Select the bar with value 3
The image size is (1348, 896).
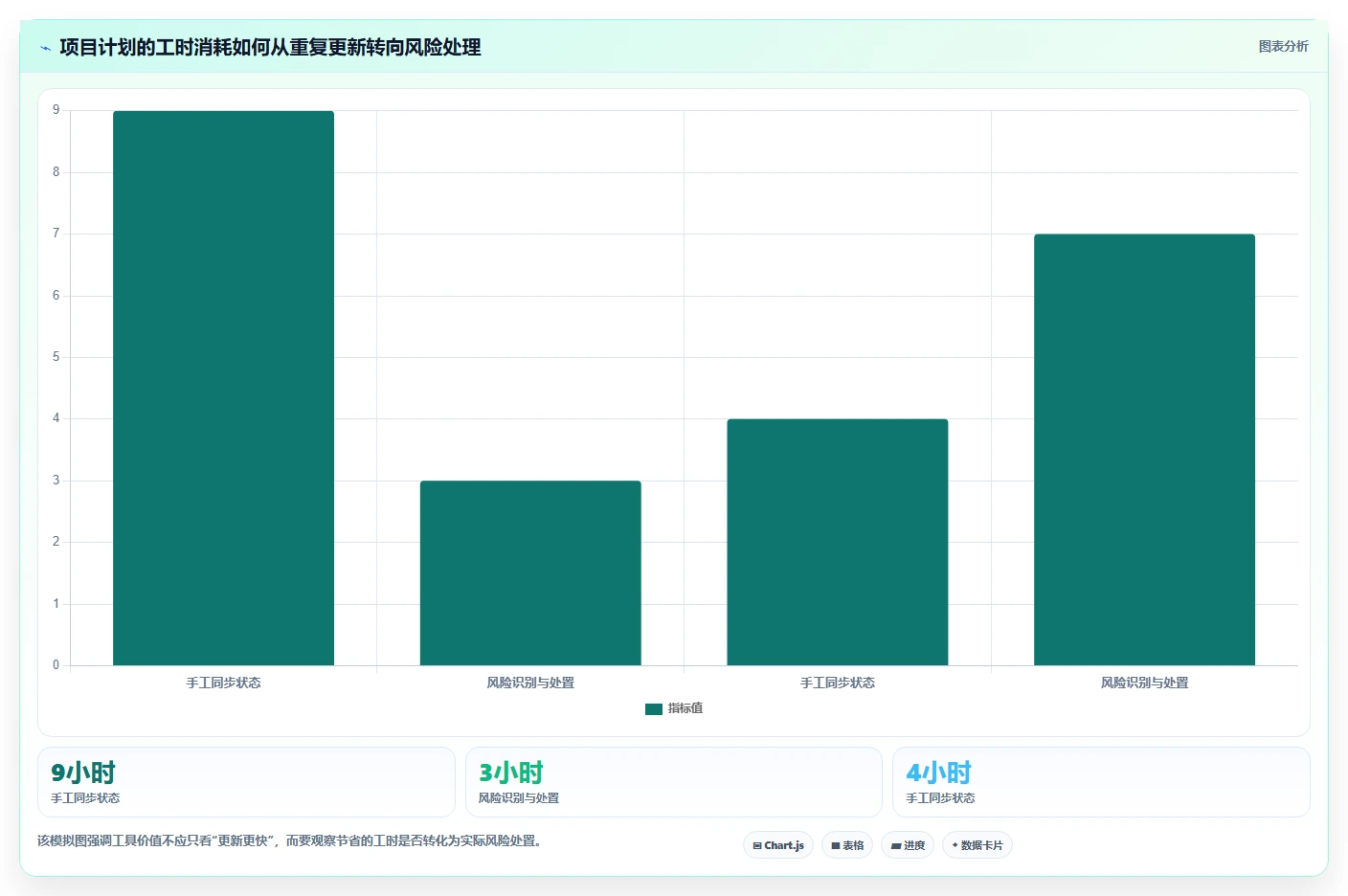click(x=530, y=572)
